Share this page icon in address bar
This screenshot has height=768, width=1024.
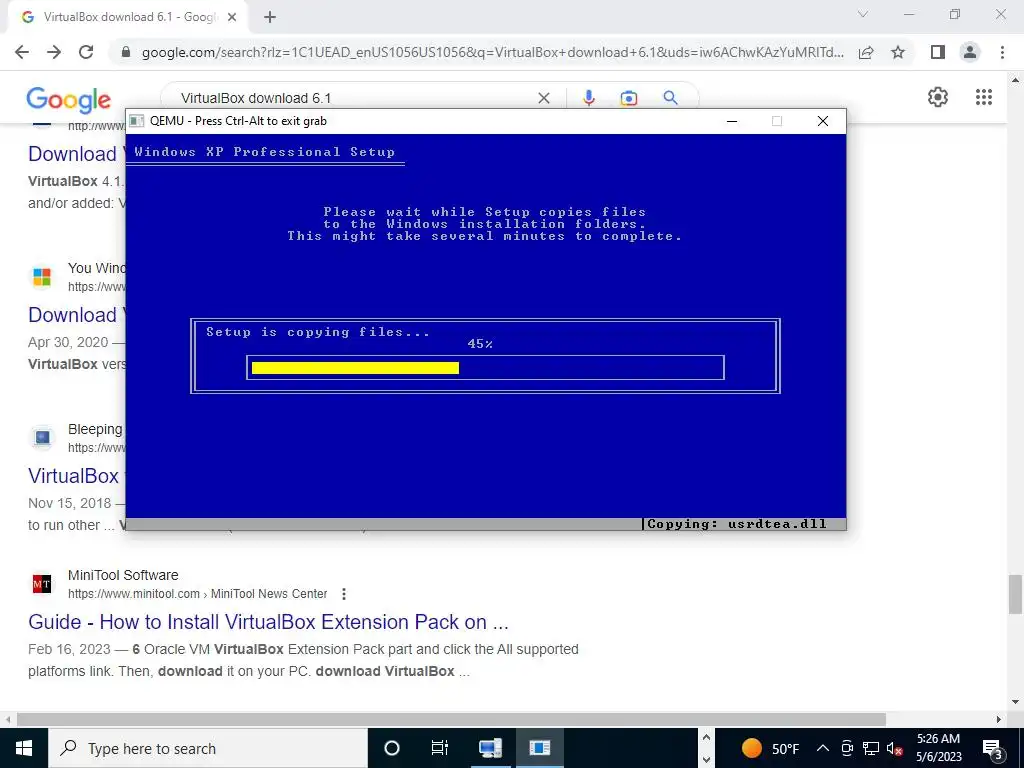[866, 52]
